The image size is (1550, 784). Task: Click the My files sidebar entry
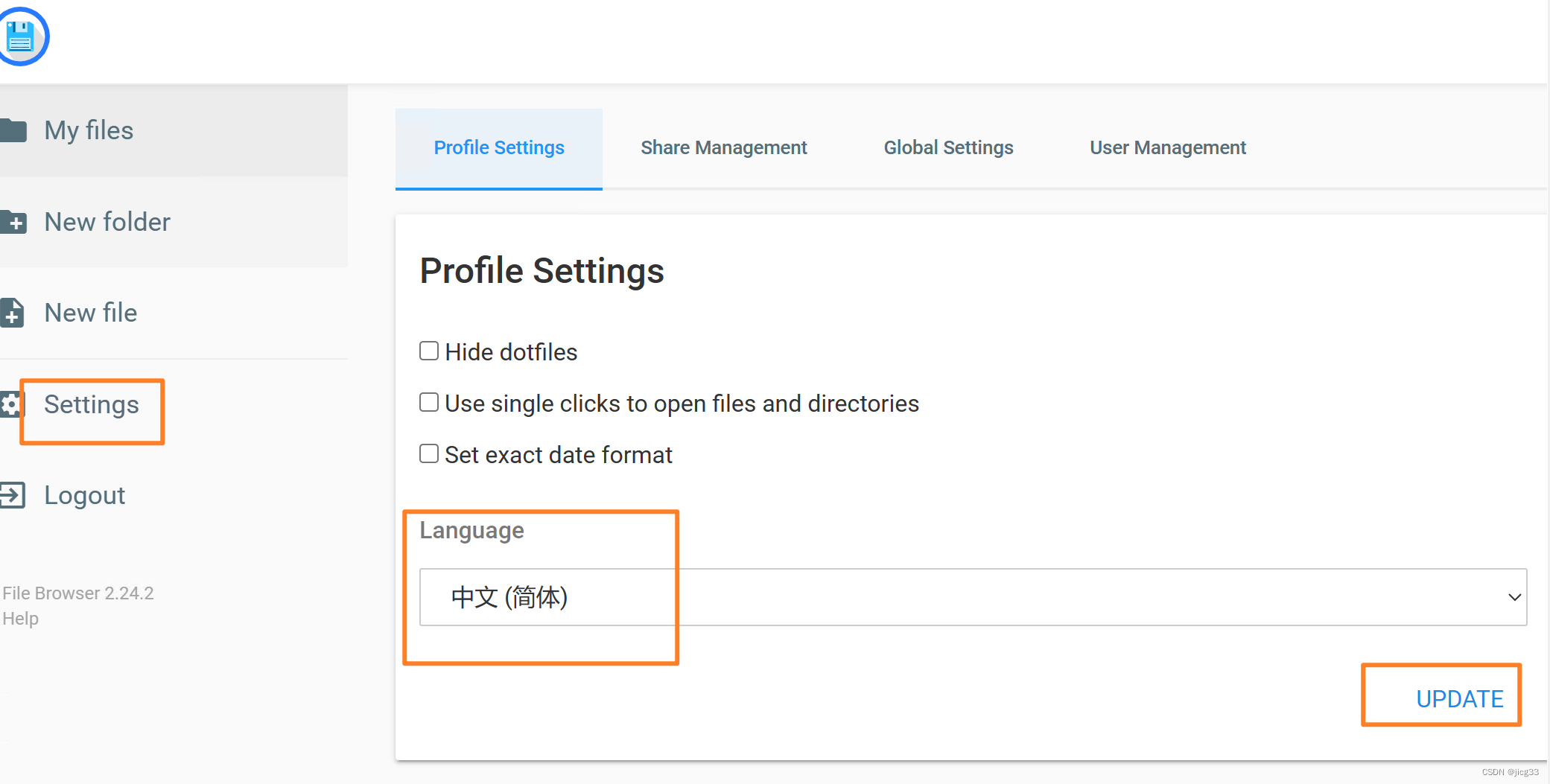[89, 130]
